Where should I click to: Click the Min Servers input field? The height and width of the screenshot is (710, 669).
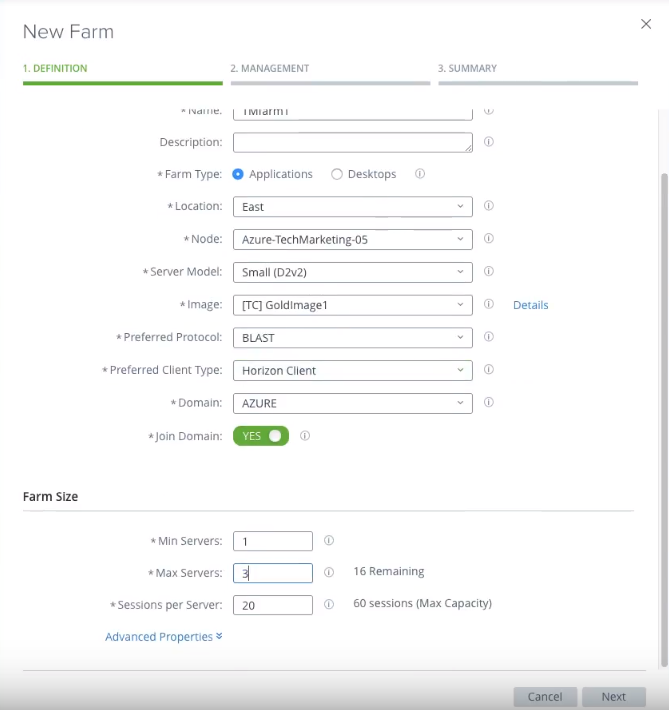pyautogui.click(x=273, y=541)
